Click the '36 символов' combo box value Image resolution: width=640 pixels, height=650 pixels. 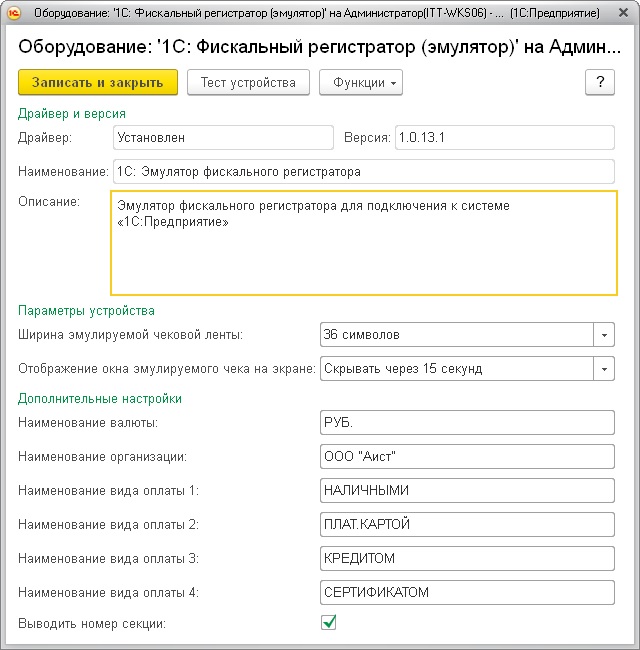[456, 334]
